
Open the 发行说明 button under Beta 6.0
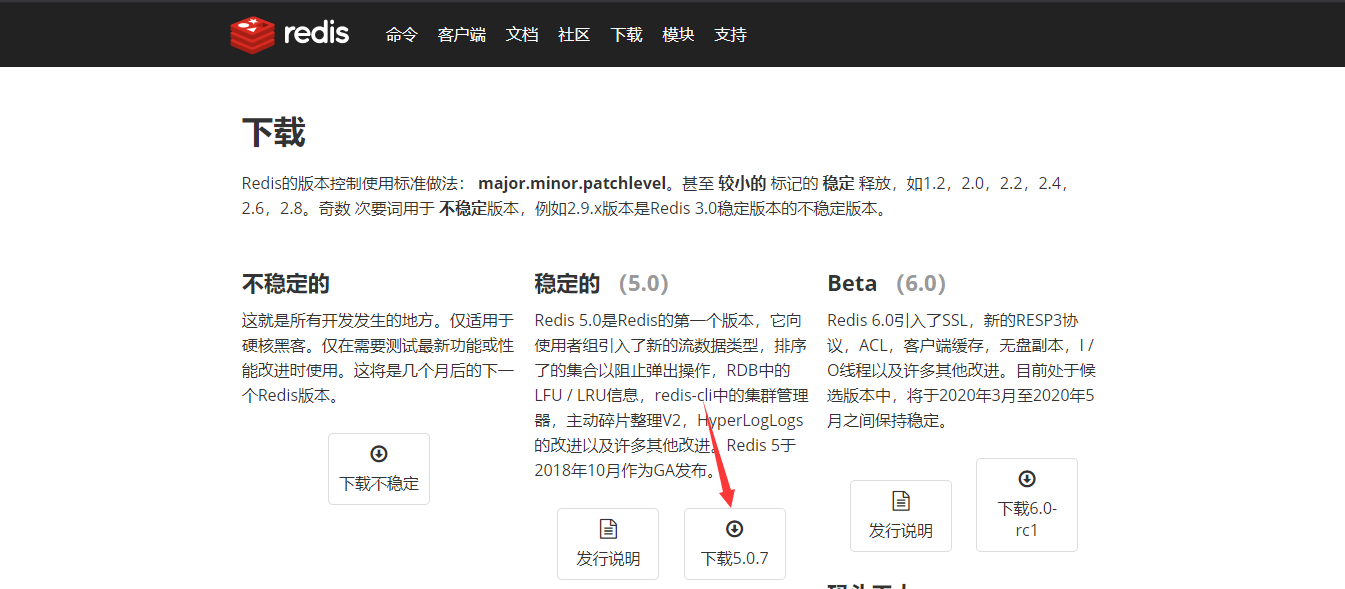[x=901, y=516]
